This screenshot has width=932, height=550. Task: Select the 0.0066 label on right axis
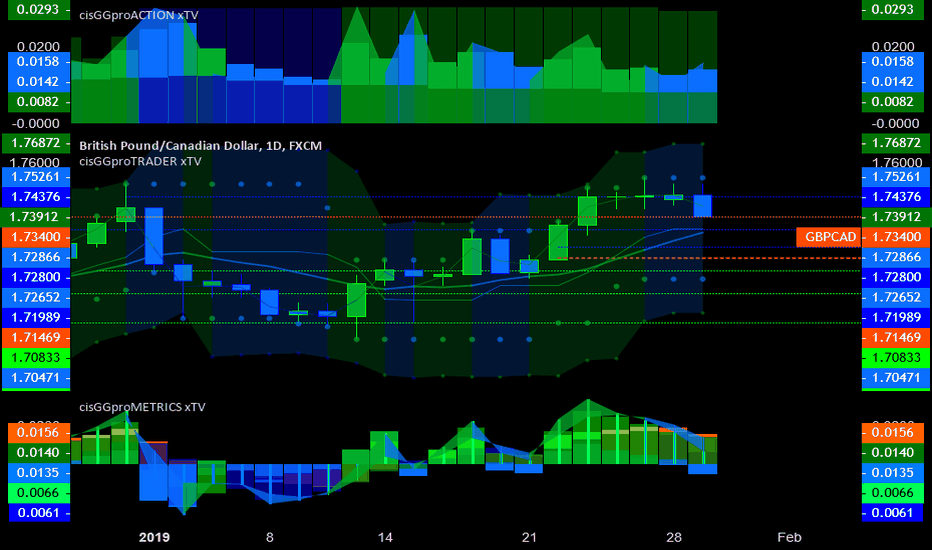click(893, 493)
